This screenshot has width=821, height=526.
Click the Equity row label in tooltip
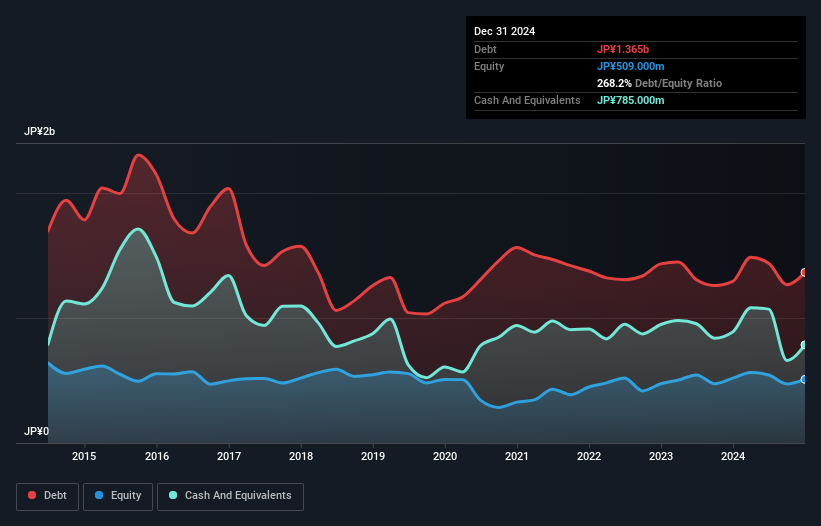tap(489, 66)
